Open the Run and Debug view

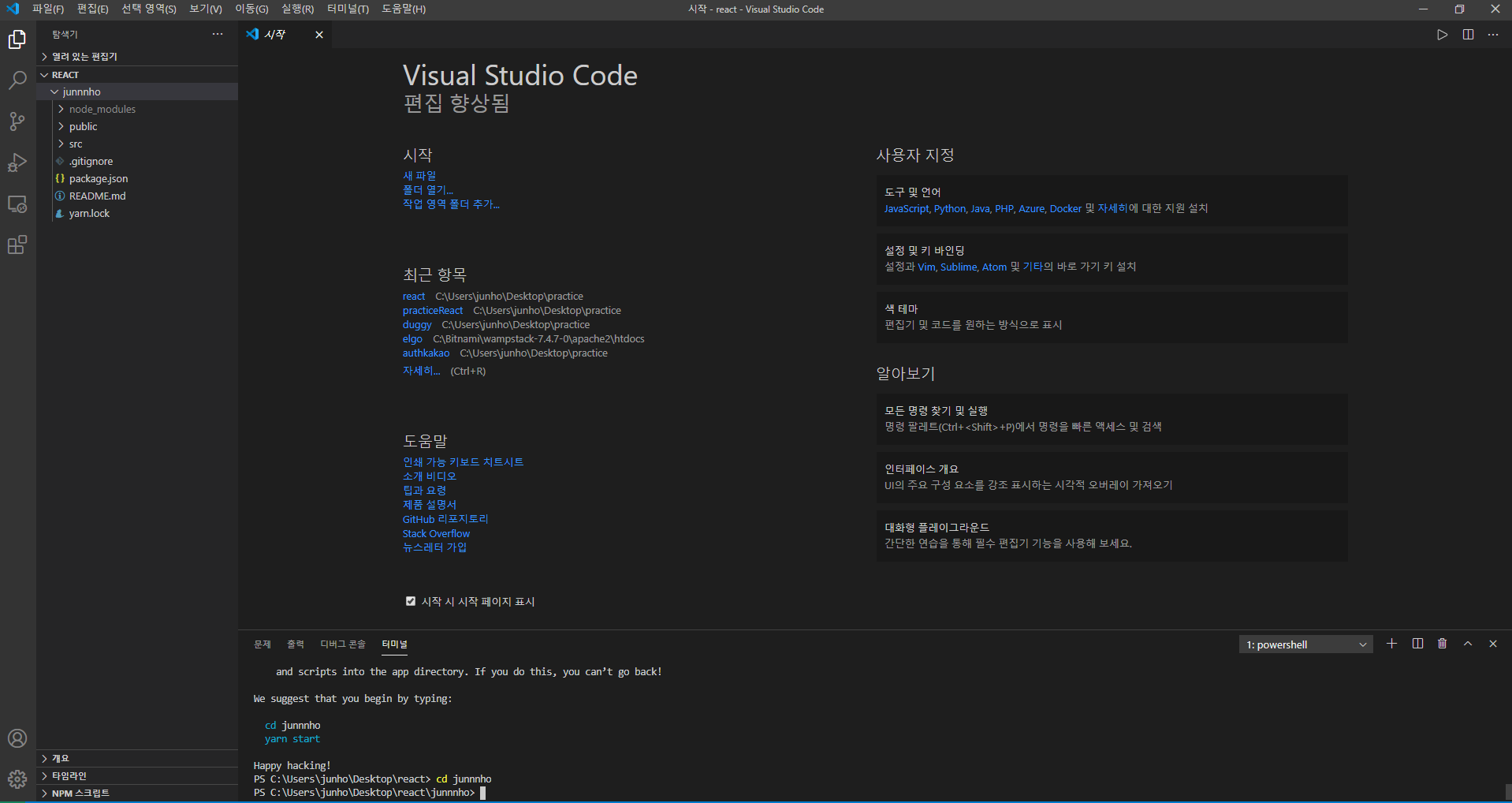(17, 162)
